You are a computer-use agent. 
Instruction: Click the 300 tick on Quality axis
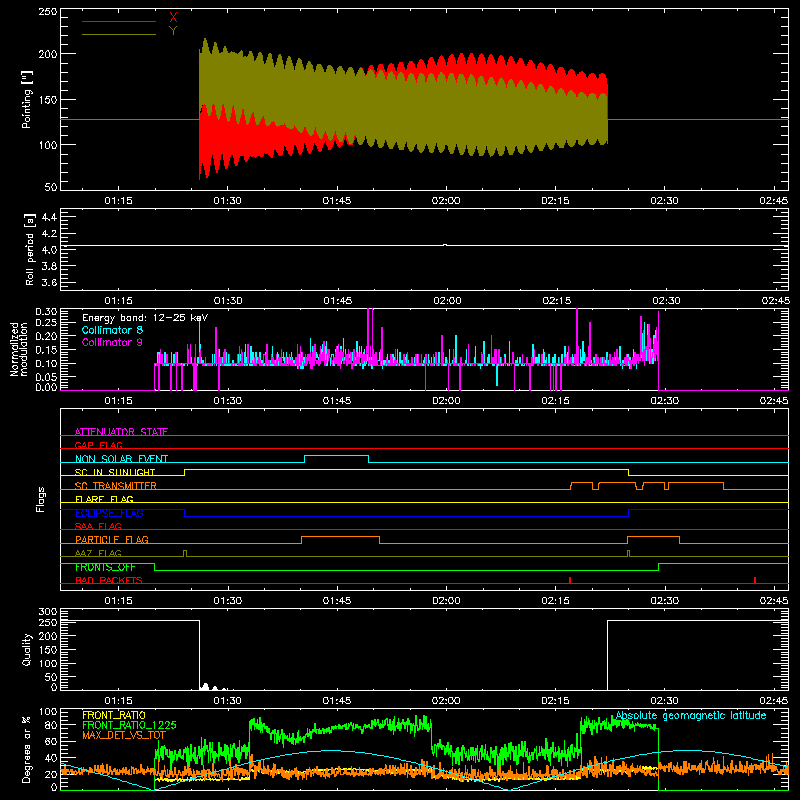48,612
